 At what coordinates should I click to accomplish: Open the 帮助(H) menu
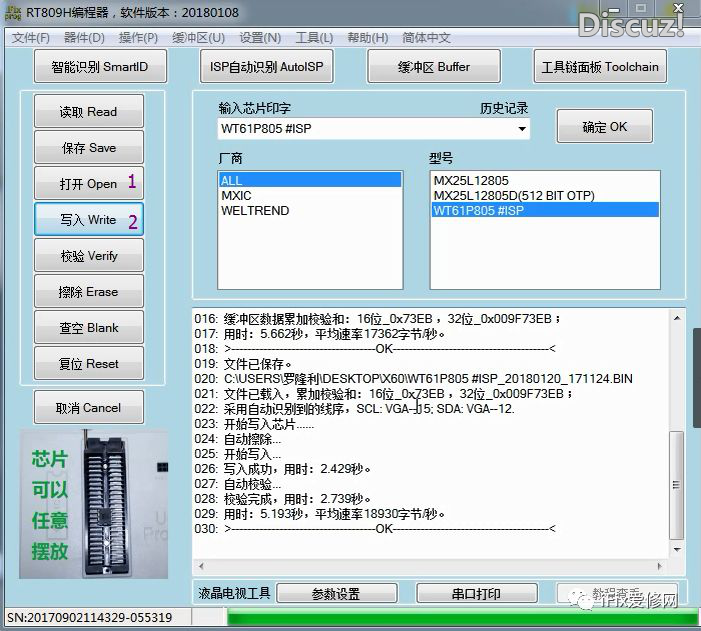tap(367, 38)
